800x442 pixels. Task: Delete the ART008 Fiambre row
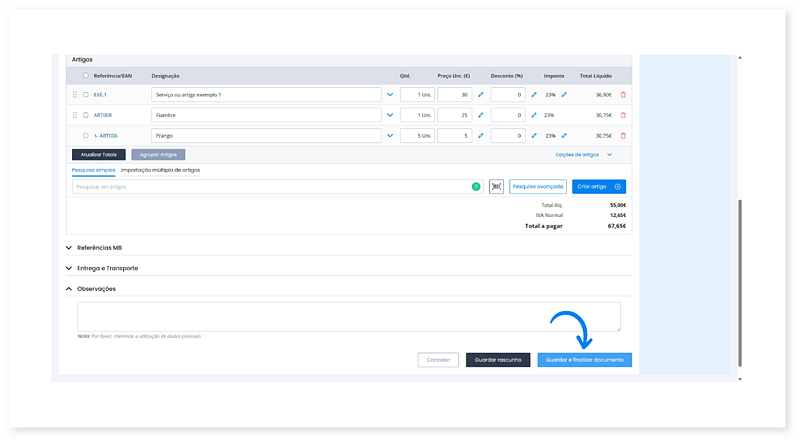623,115
